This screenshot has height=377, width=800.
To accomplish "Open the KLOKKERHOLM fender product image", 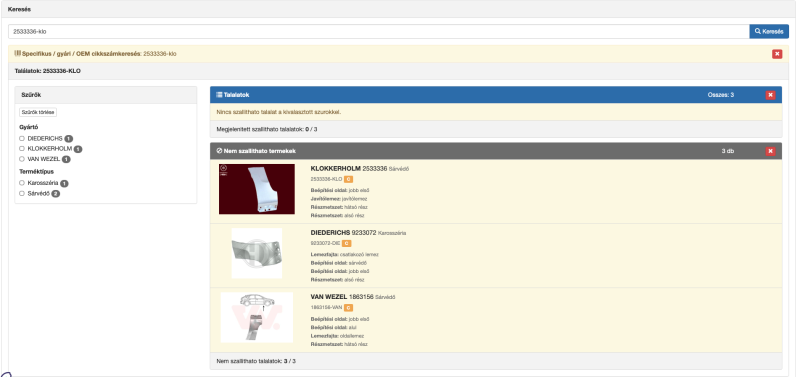I will coord(257,189).
